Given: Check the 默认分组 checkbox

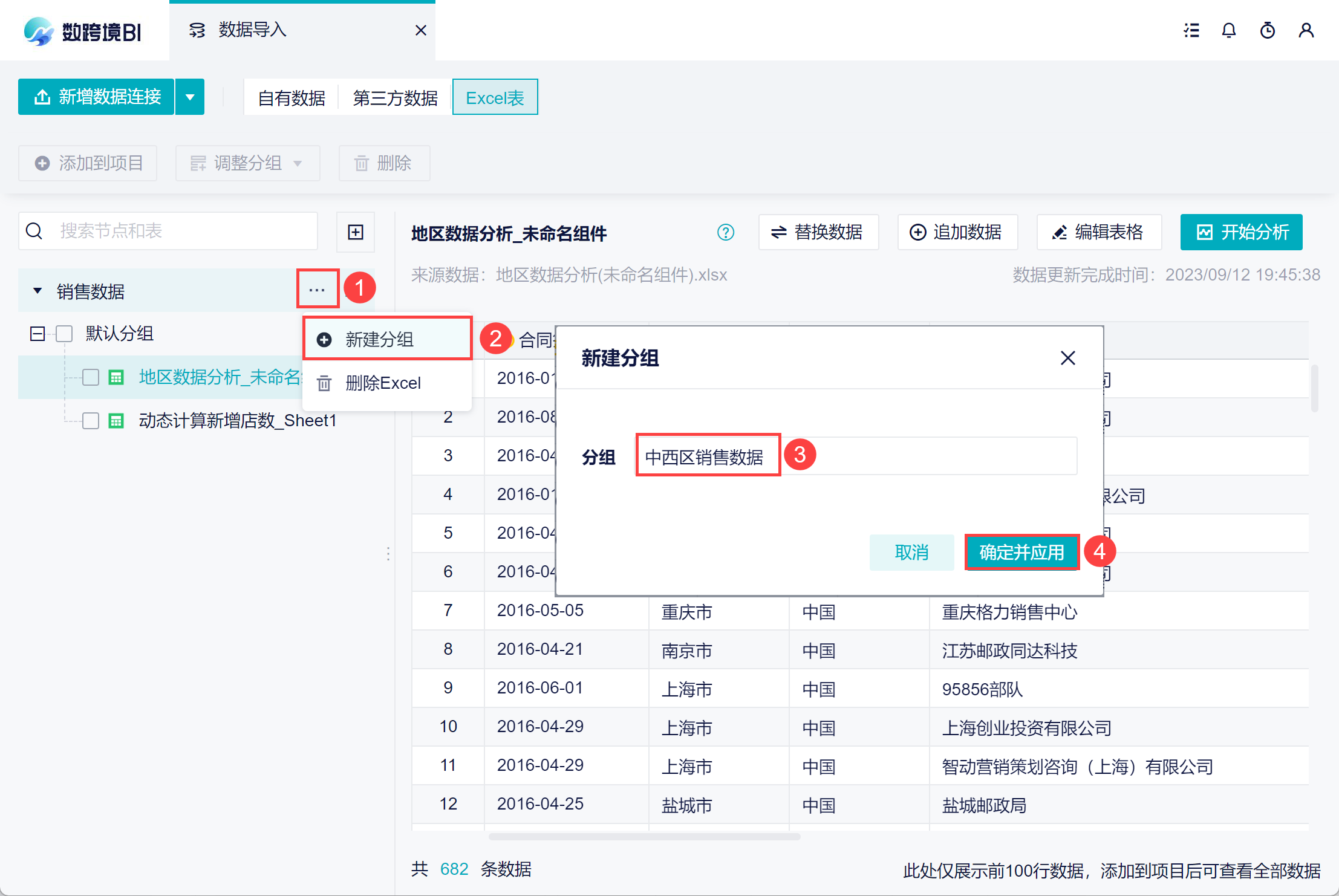Looking at the screenshot, I should pyautogui.click(x=64, y=334).
